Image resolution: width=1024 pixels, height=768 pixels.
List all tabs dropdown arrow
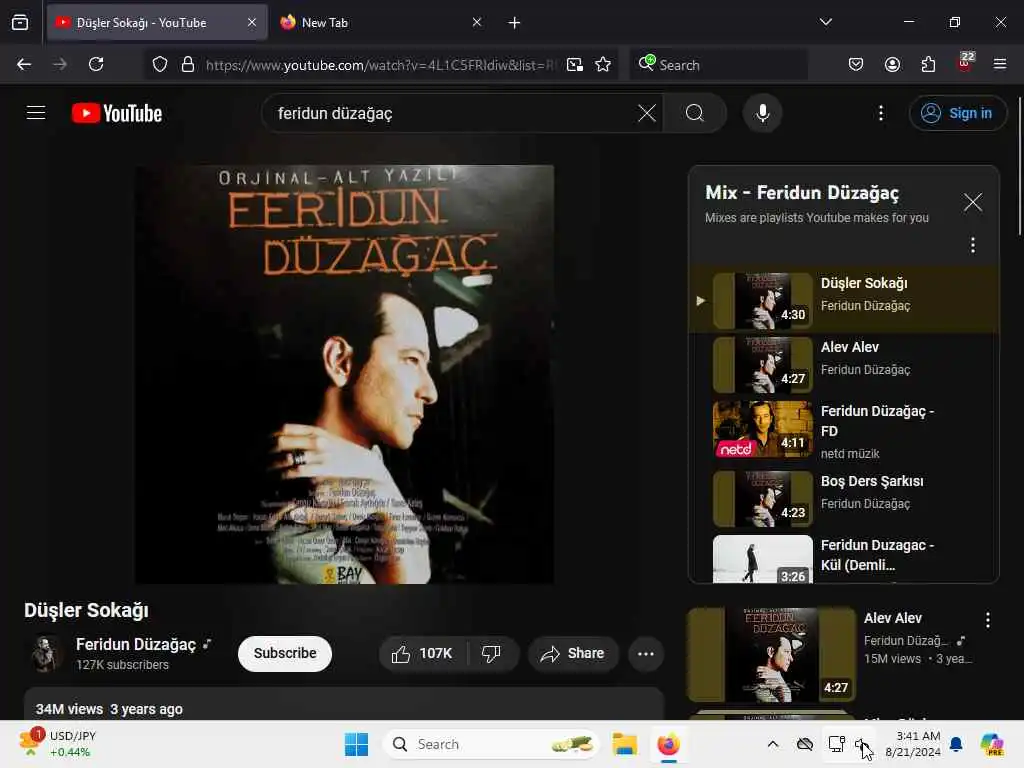[x=825, y=22]
